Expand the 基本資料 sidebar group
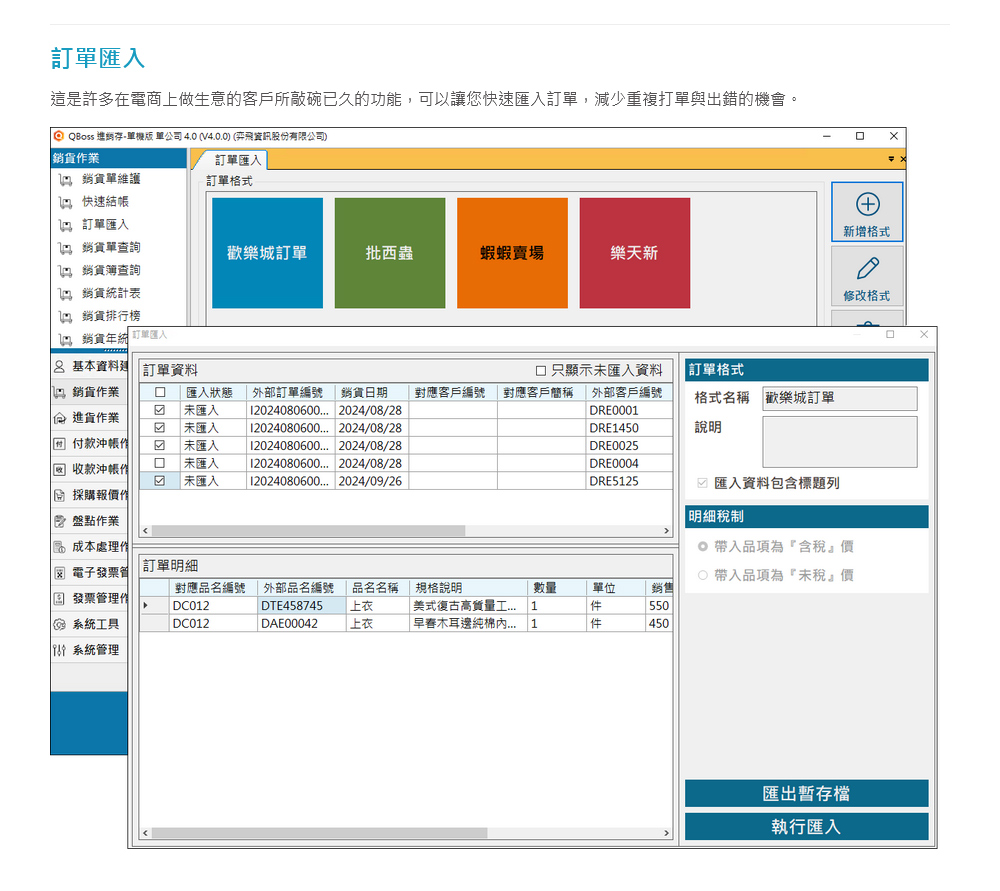Viewport: 1000px width, 891px height. [95, 367]
